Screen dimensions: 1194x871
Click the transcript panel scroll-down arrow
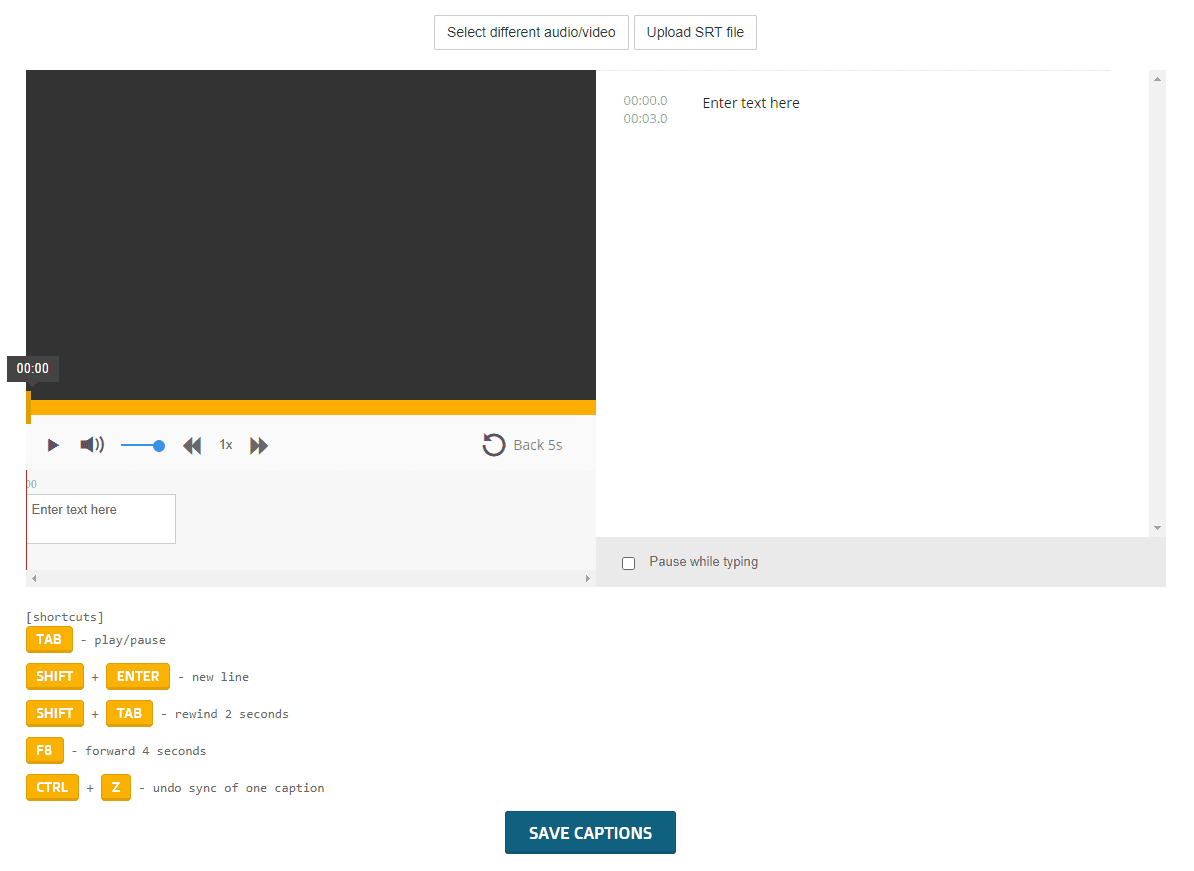1157,527
